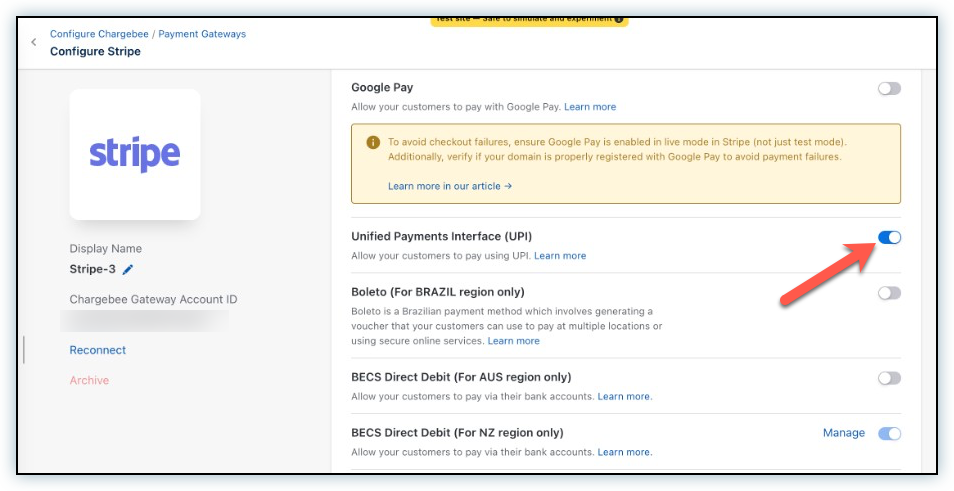Enable BECS Direct Debit AUS toggle
The width and height of the screenshot is (954, 491).
click(x=889, y=378)
